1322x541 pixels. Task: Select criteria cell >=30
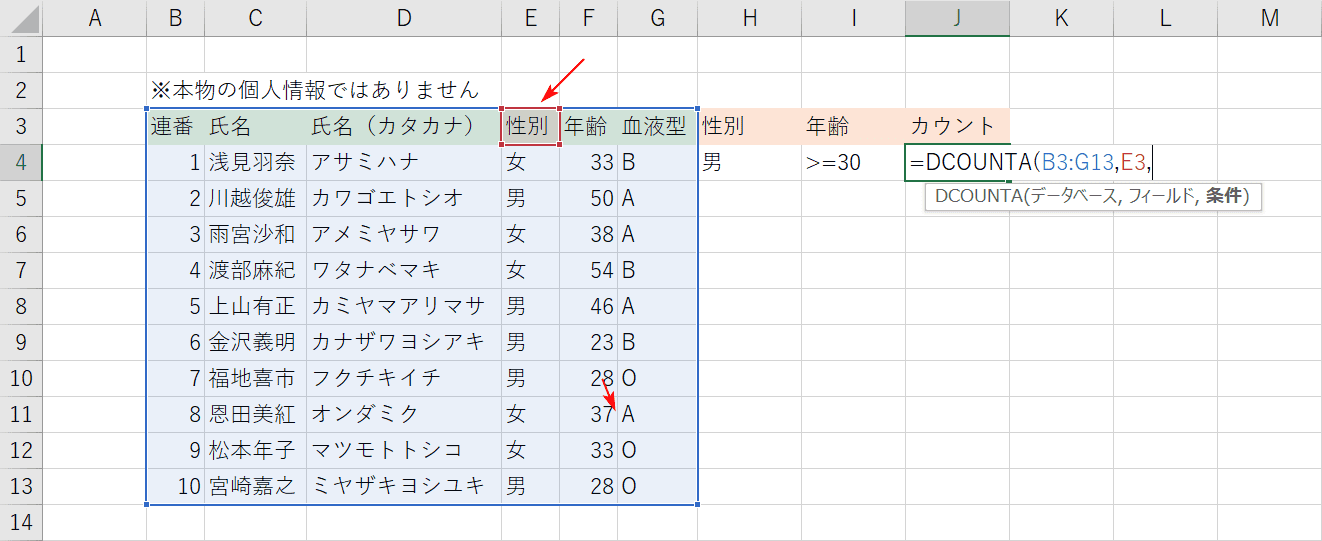pos(853,162)
